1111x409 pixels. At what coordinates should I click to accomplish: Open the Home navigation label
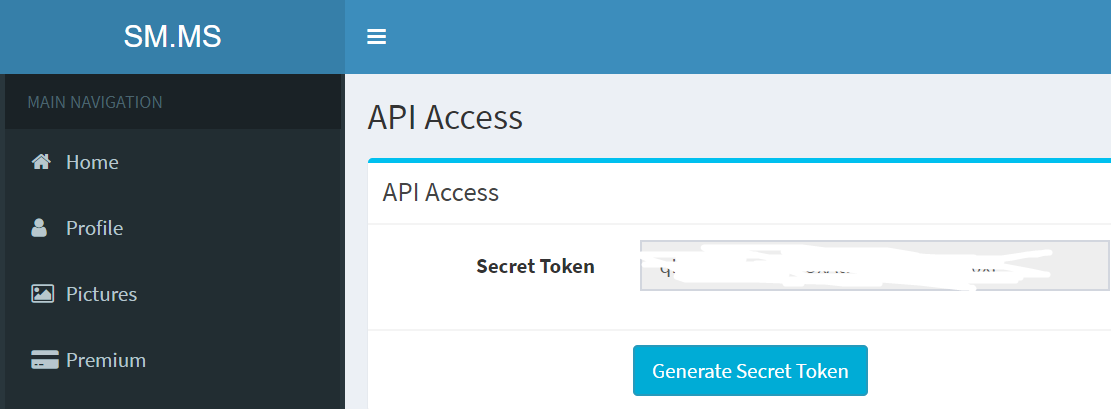(x=92, y=162)
